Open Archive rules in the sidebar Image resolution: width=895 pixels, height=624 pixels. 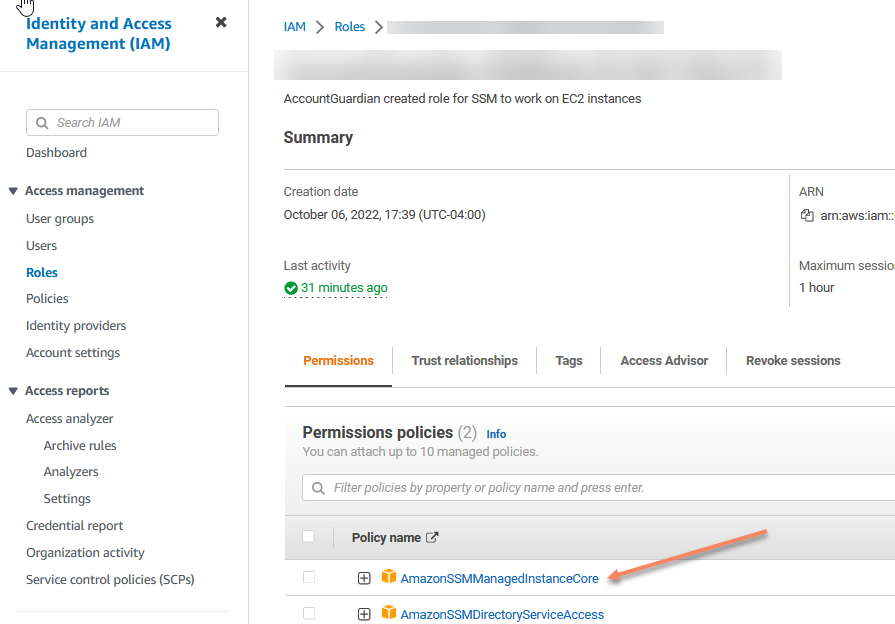pyautogui.click(x=80, y=445)
